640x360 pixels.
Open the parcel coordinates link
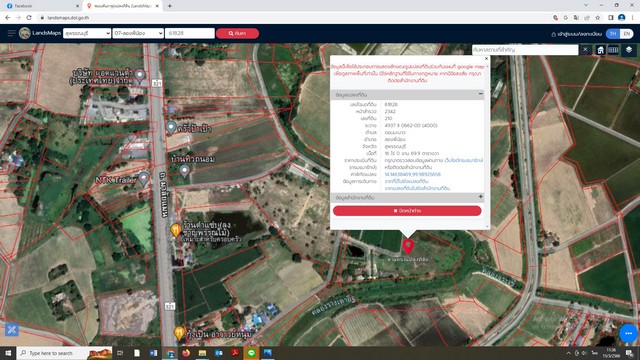point(412,174)
